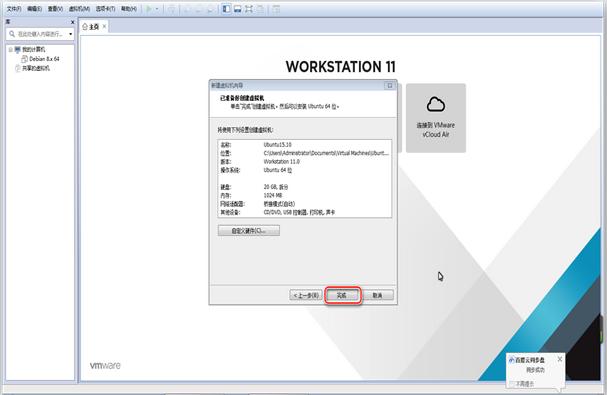The image size is (607, 395).
Task: Click the grayed Unity mode toolbar icon
Action: (261, 9)
